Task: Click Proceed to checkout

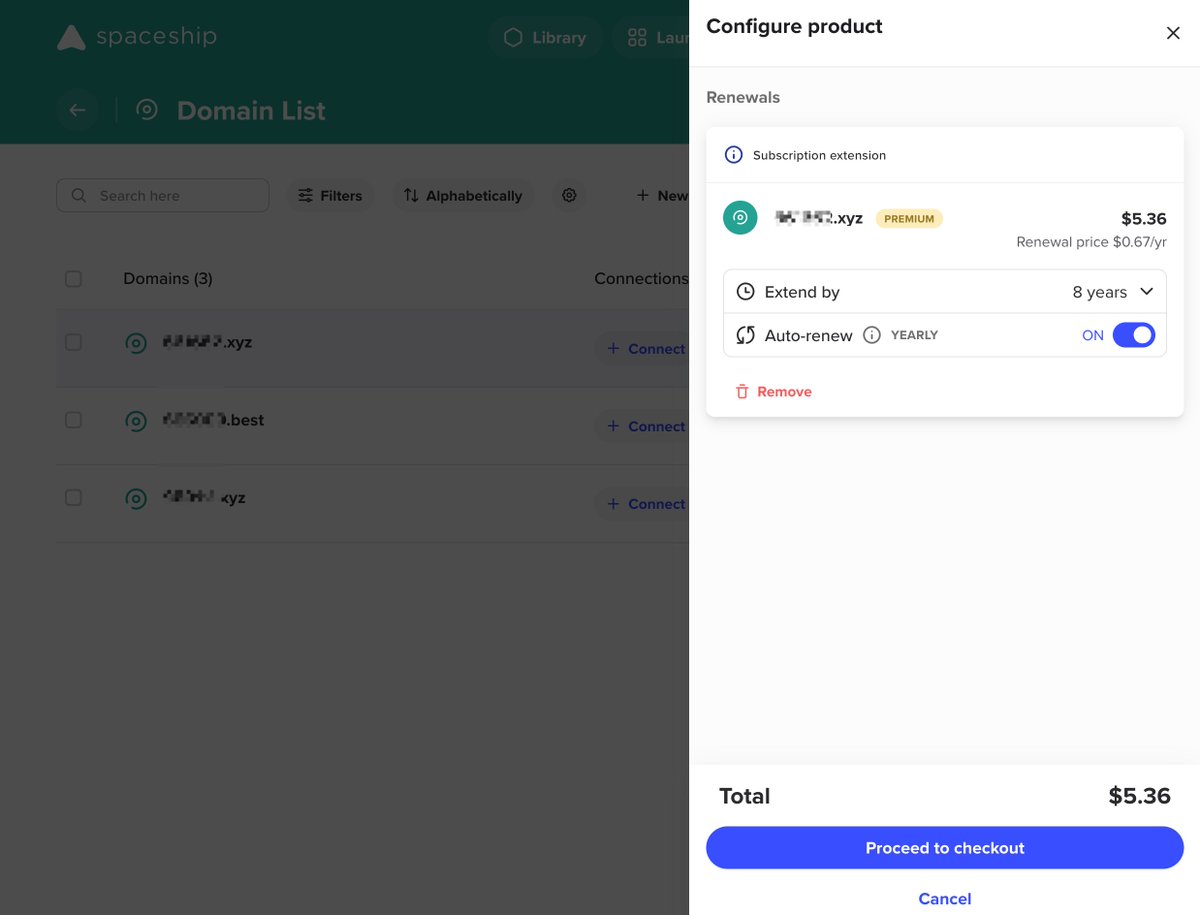Action: coord(945,848)
